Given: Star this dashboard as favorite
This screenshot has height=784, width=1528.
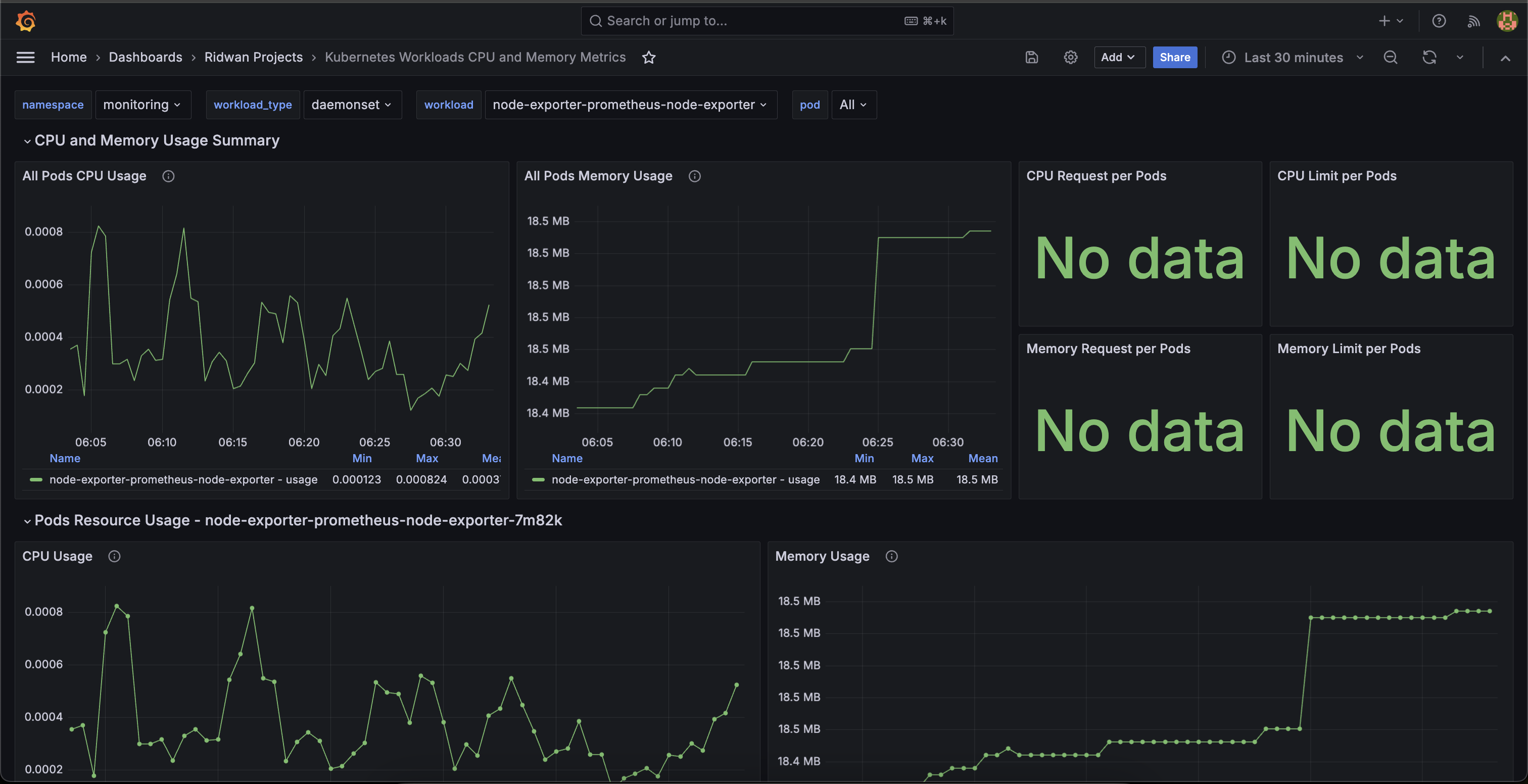Looking at the screenshot, I should click(649, 58).
